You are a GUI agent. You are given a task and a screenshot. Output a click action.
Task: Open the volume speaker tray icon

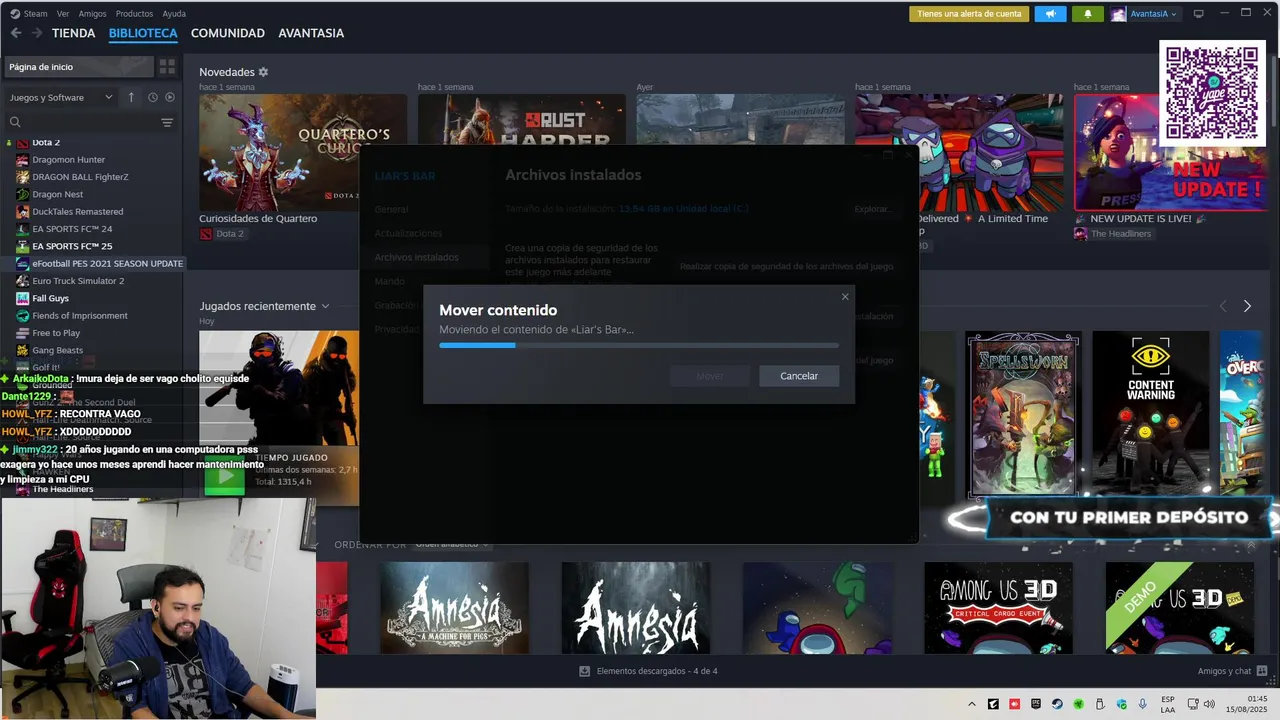(x=1209, y=704)
